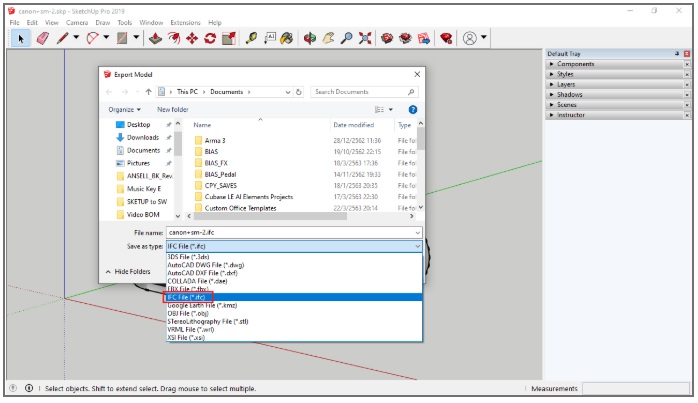Click the New folder button
Viewport: 698px width, 403px height.
coord(173,110)
